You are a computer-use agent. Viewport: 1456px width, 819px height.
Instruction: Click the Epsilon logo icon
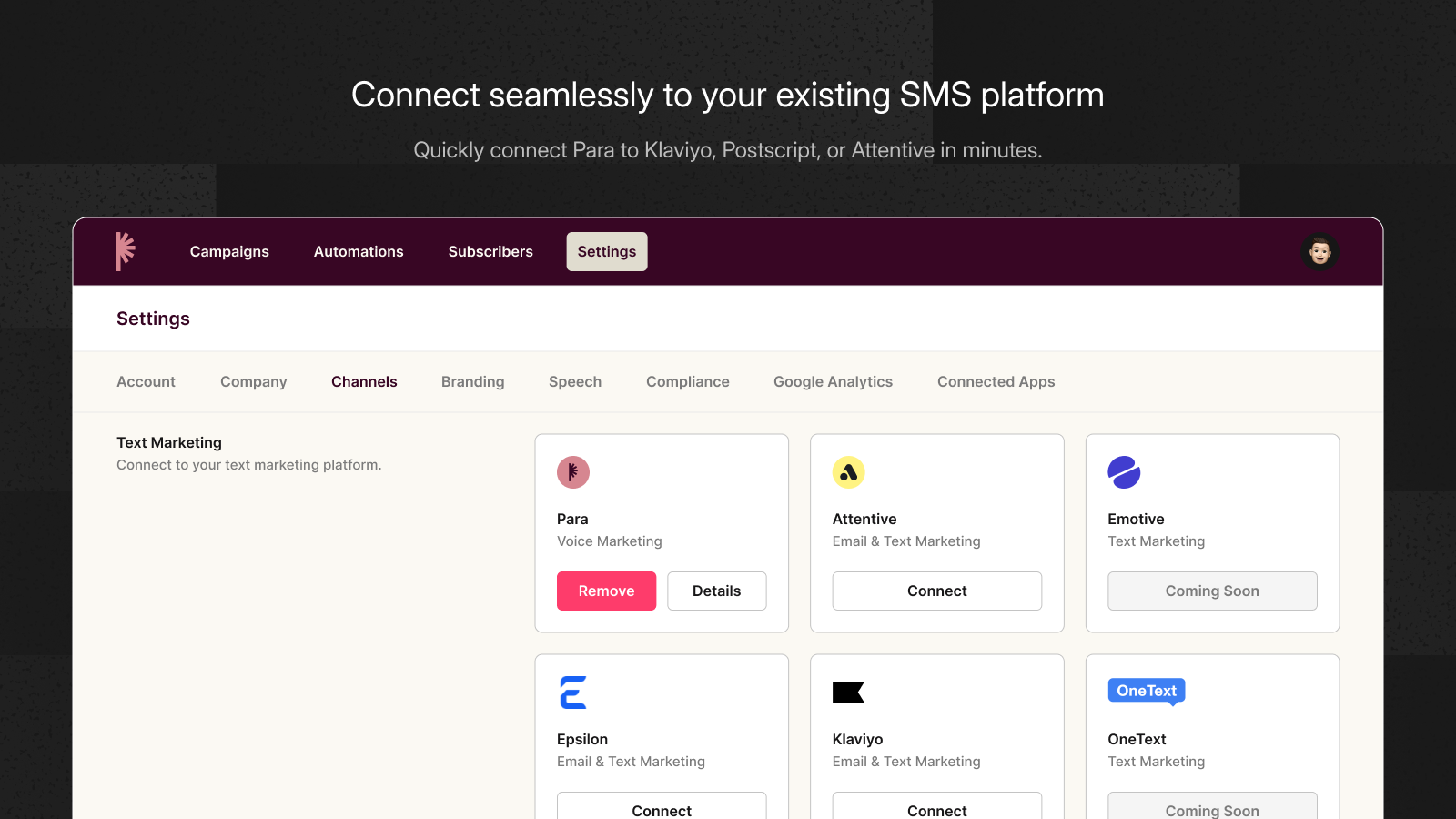coord(573,693)
